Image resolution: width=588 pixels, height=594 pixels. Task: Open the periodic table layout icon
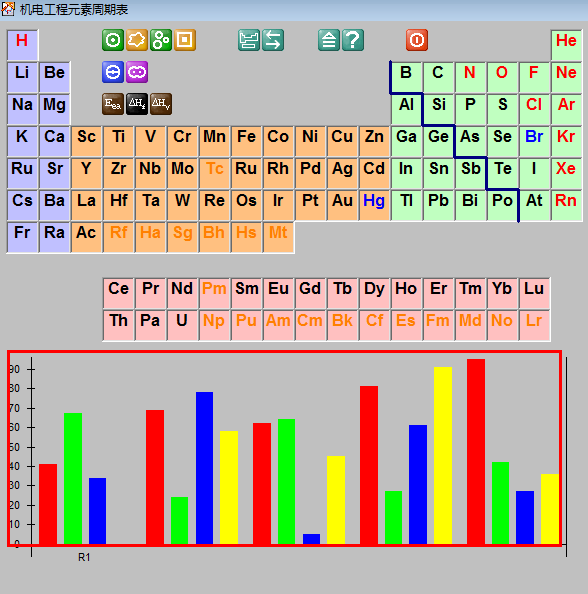249,40
